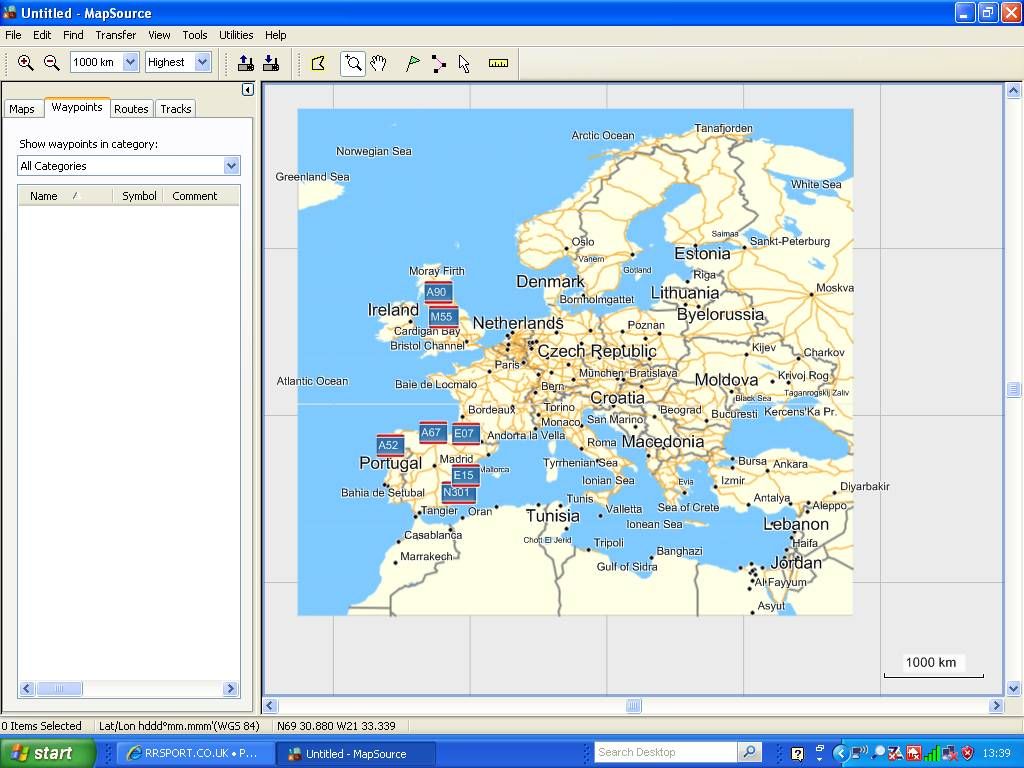
Task: Click Receive From Device toolbar icon
Action: (271, 63)
